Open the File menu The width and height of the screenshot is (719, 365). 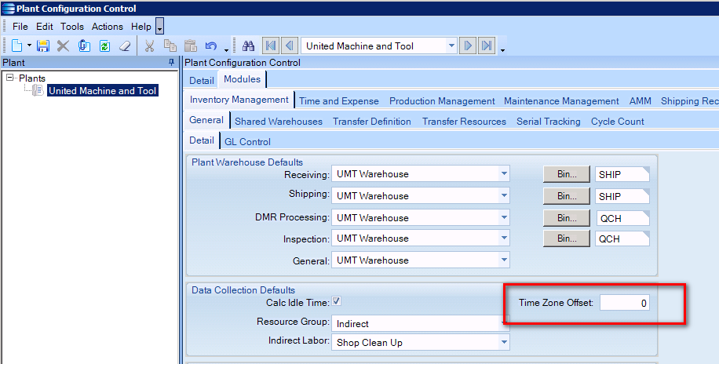click(20, 27)
